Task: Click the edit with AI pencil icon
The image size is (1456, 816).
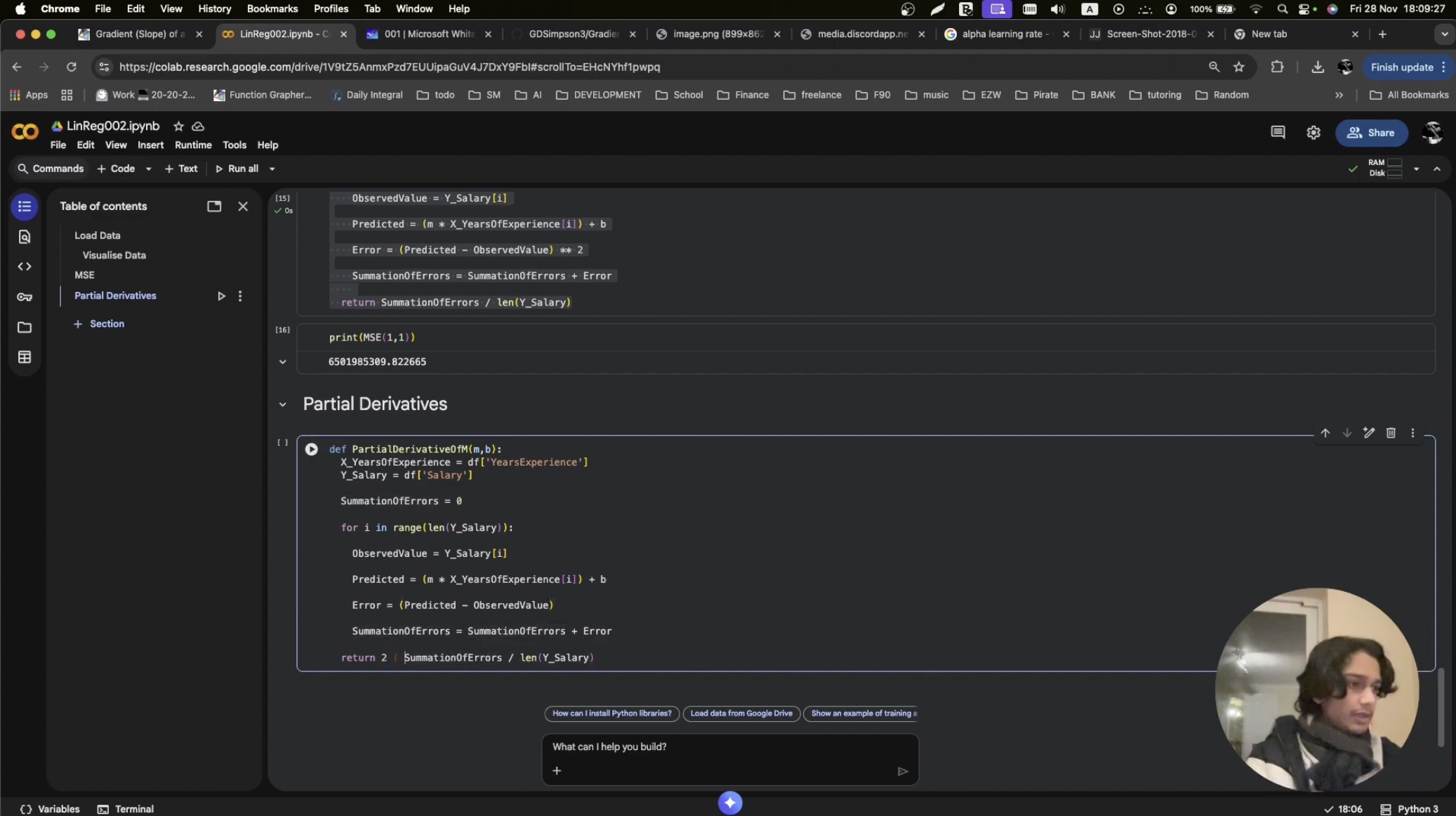Action: click(1368, 433)
